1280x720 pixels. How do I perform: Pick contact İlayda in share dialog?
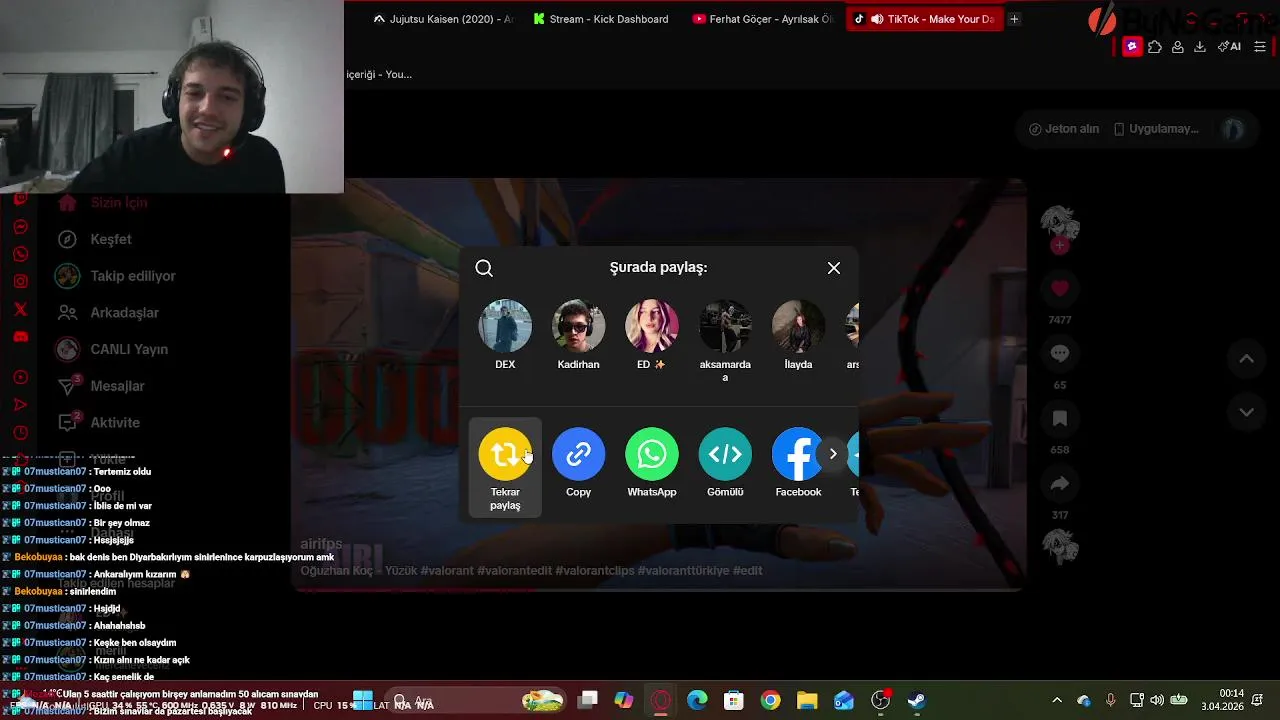coord(798,335)
